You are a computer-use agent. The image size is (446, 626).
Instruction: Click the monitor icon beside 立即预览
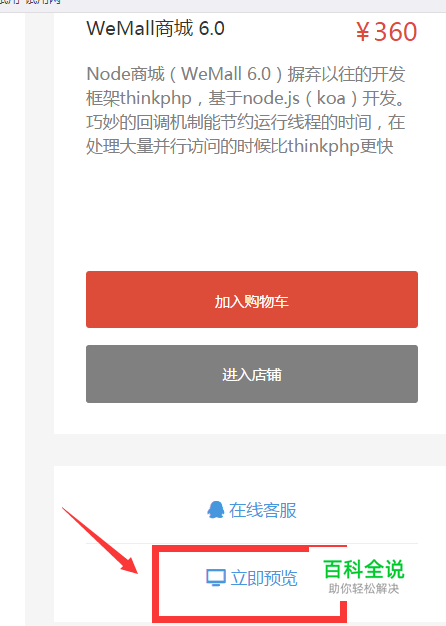coord(216,578)
